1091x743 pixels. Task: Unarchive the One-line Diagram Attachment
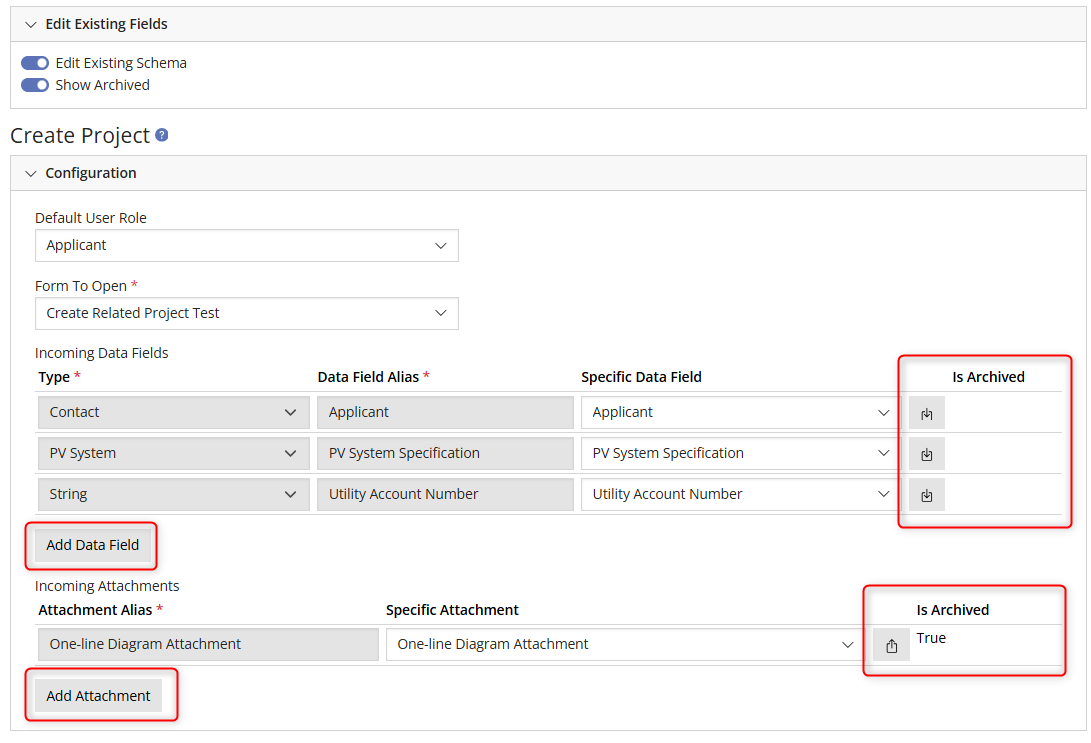[891, 644]
